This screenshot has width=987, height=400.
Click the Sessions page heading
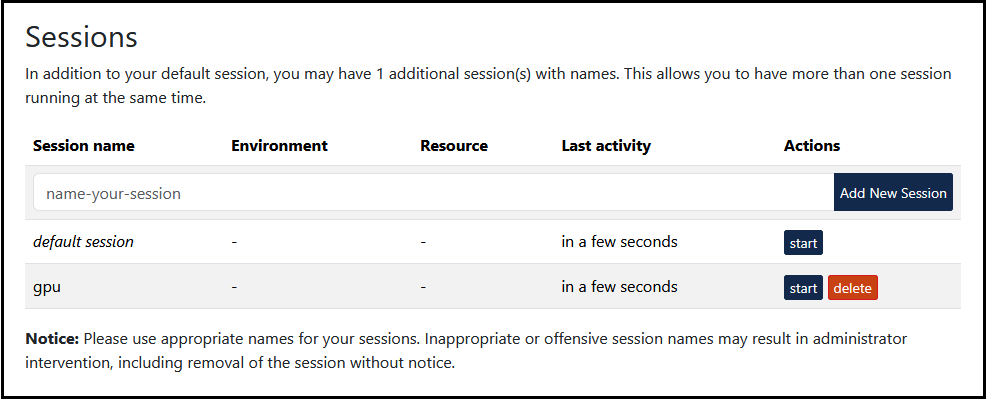click(x=81, y=37)
